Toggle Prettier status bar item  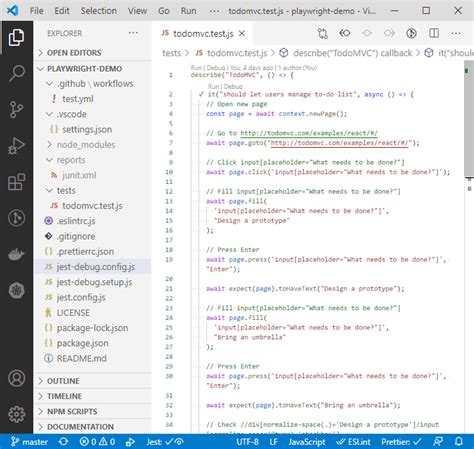[x=401, y=442]
